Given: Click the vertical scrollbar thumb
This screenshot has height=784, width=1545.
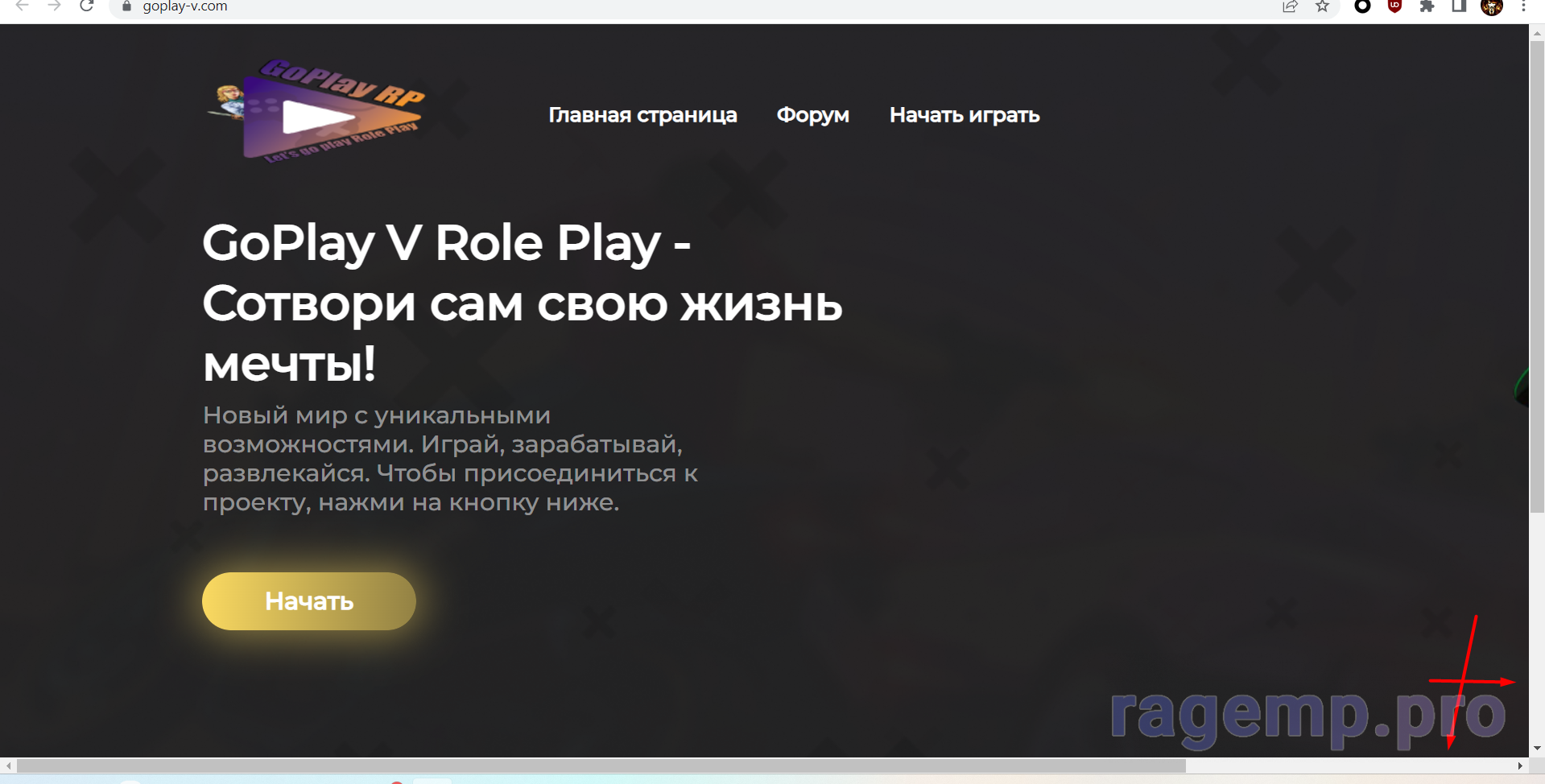Looking at the screenshot, I should point(1537,276).
